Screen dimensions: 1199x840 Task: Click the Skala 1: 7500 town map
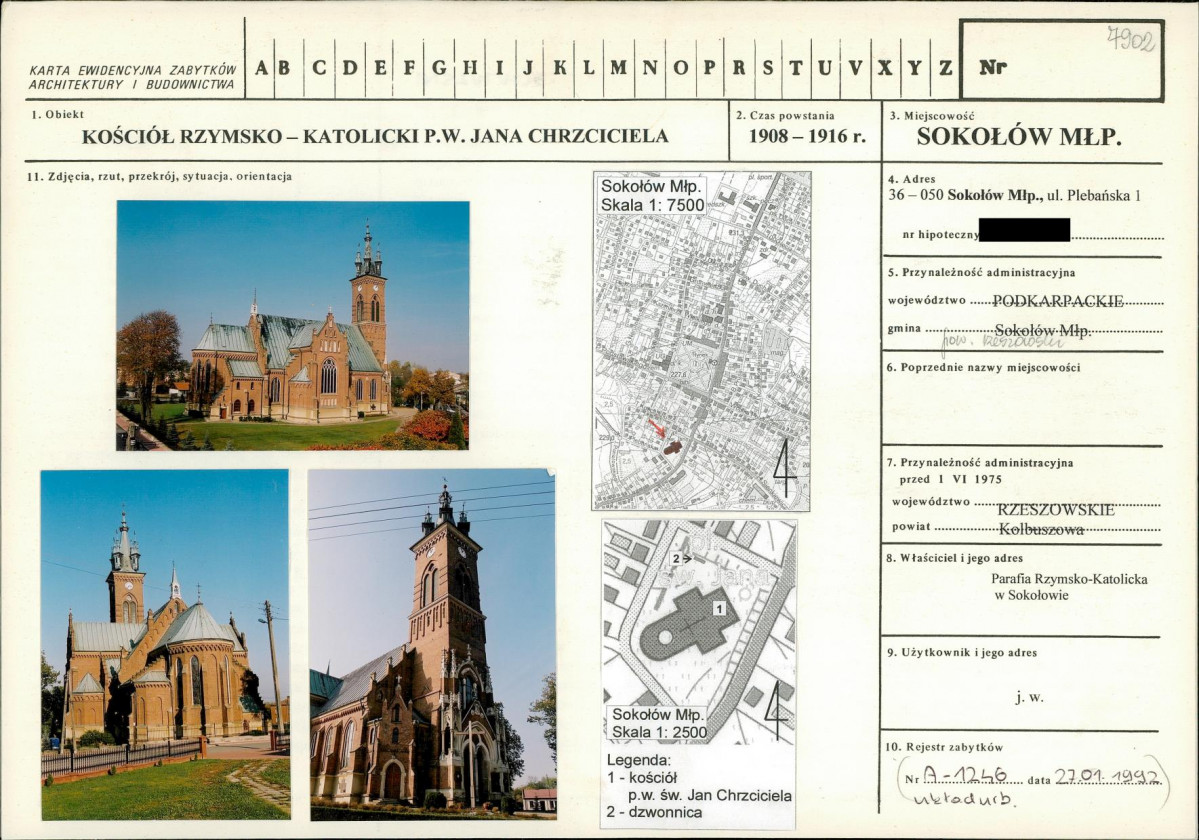click(x=701, y=341)
